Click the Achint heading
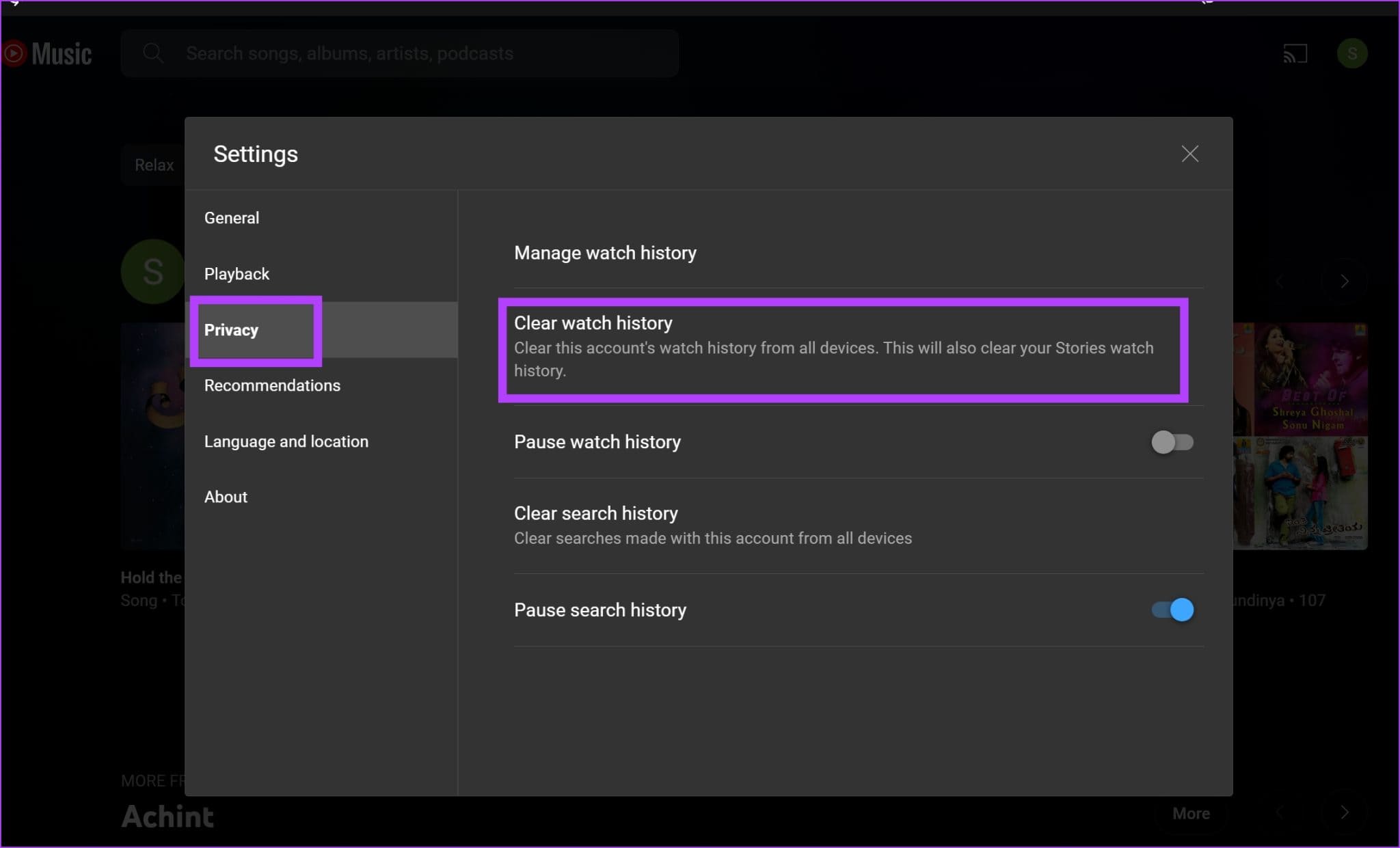1400x848 pixels. point(167,817)
